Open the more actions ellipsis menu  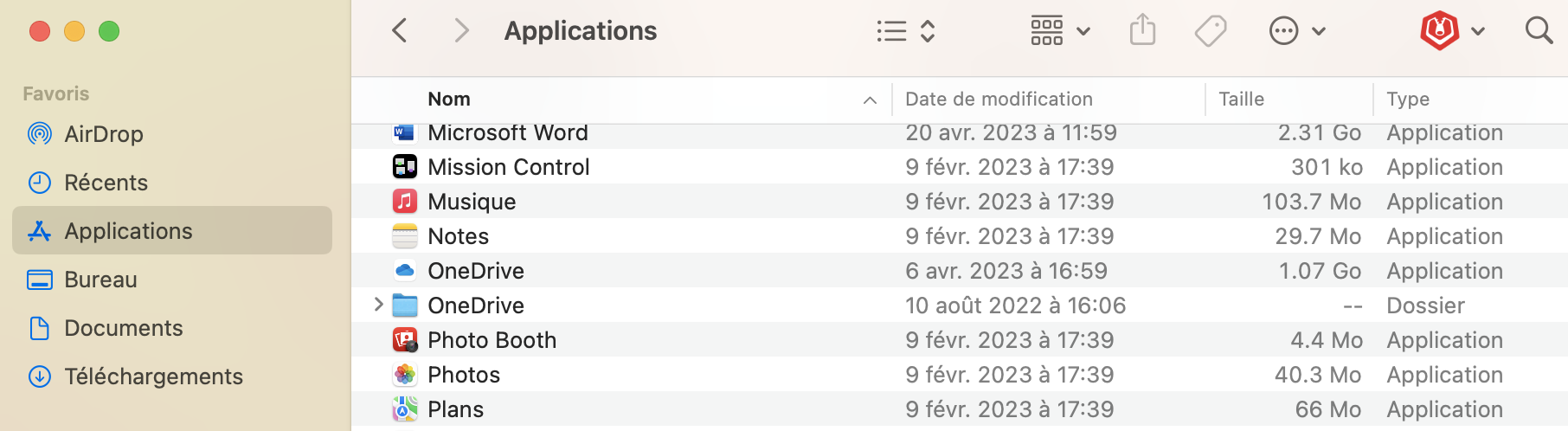tap(1296, 31)
